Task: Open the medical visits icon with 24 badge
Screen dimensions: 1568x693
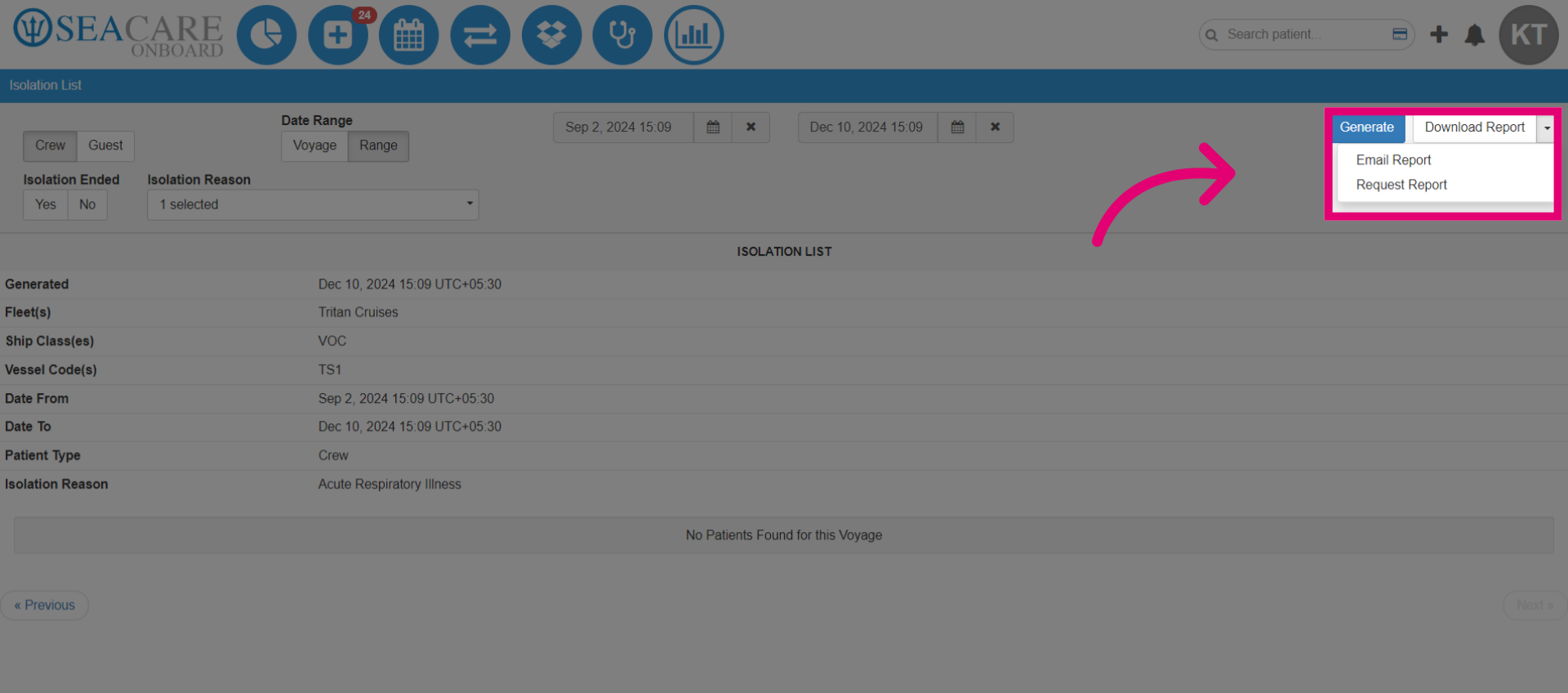Action: 338,35
